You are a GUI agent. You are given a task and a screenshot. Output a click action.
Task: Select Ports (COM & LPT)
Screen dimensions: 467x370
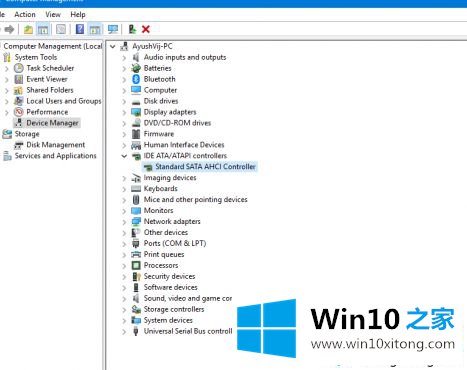click(x=175, y=243)
